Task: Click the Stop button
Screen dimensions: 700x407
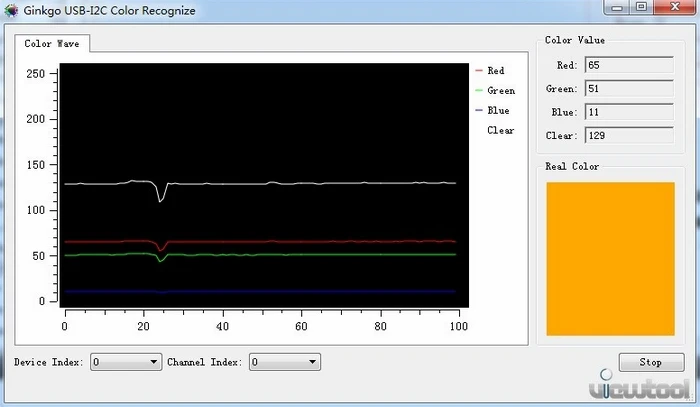Action: [x=651, y=362]
